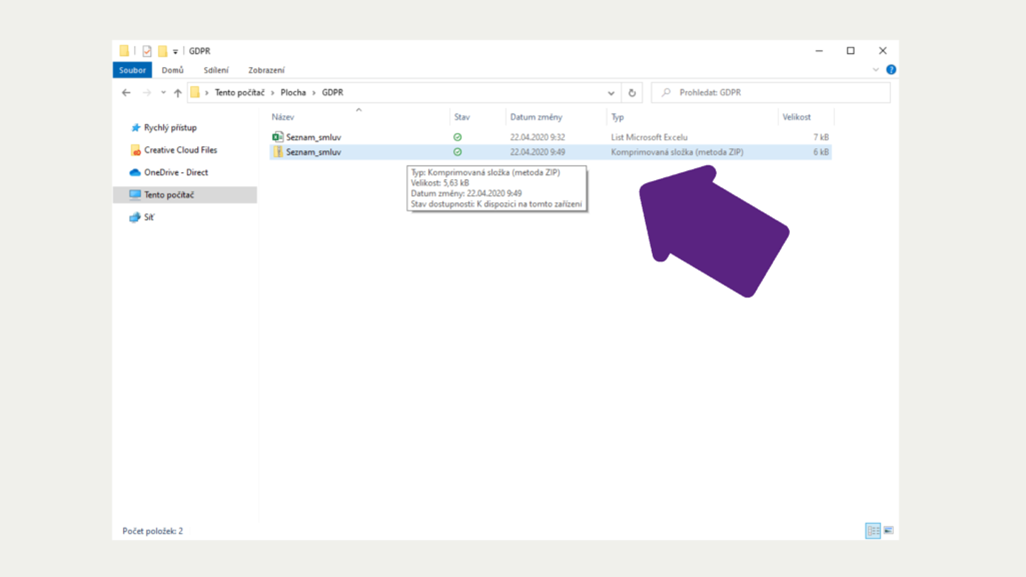Click Plocha in the address path

click(x=293, y=93)
